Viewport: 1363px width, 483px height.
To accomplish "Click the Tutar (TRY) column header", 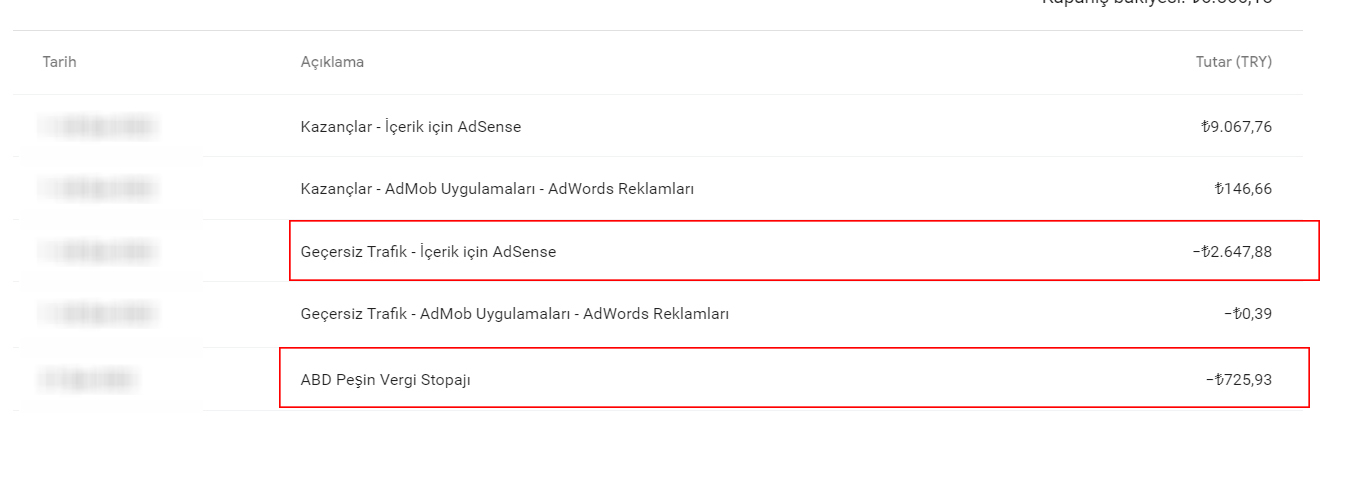I will [x=1234, y=62].
